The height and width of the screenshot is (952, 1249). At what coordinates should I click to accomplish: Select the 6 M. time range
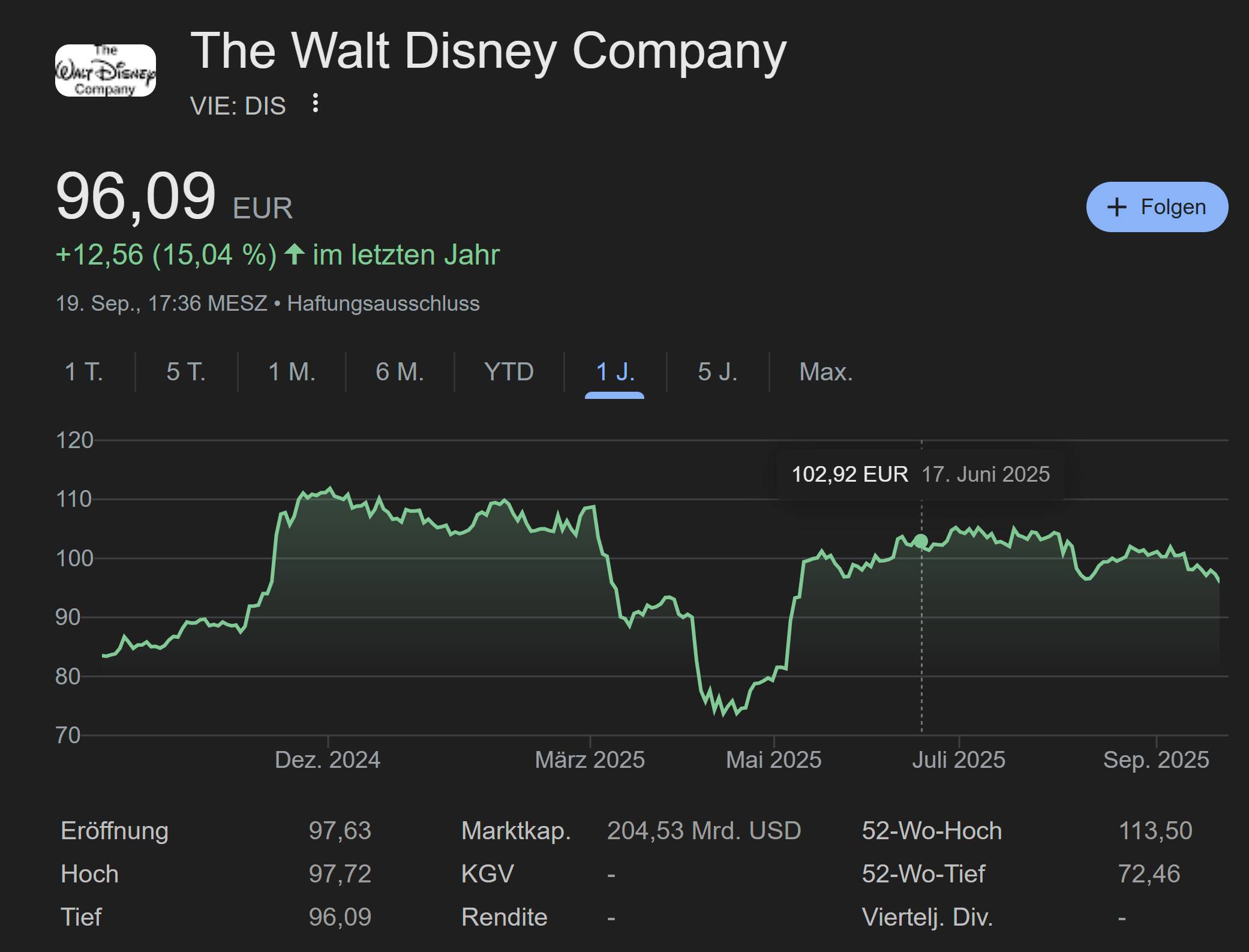pos(400,372)
